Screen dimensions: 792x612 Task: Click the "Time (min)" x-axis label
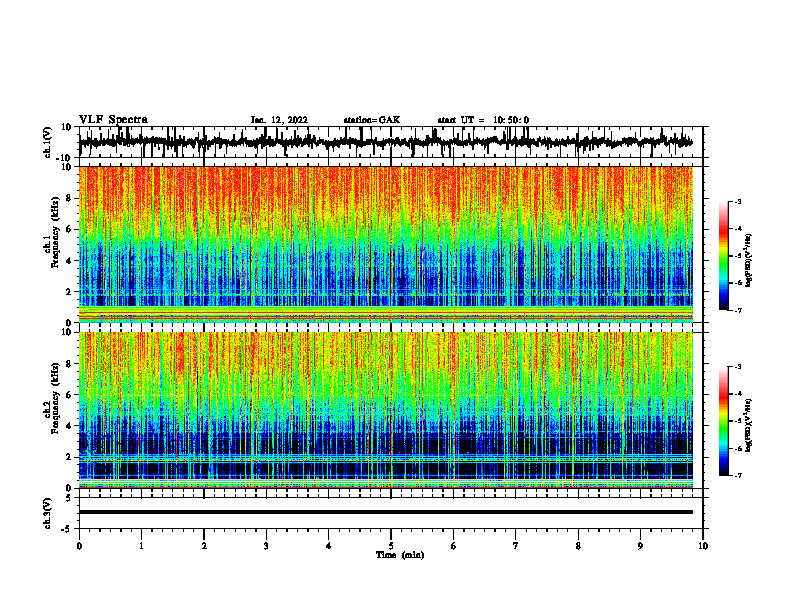[400, 555]
